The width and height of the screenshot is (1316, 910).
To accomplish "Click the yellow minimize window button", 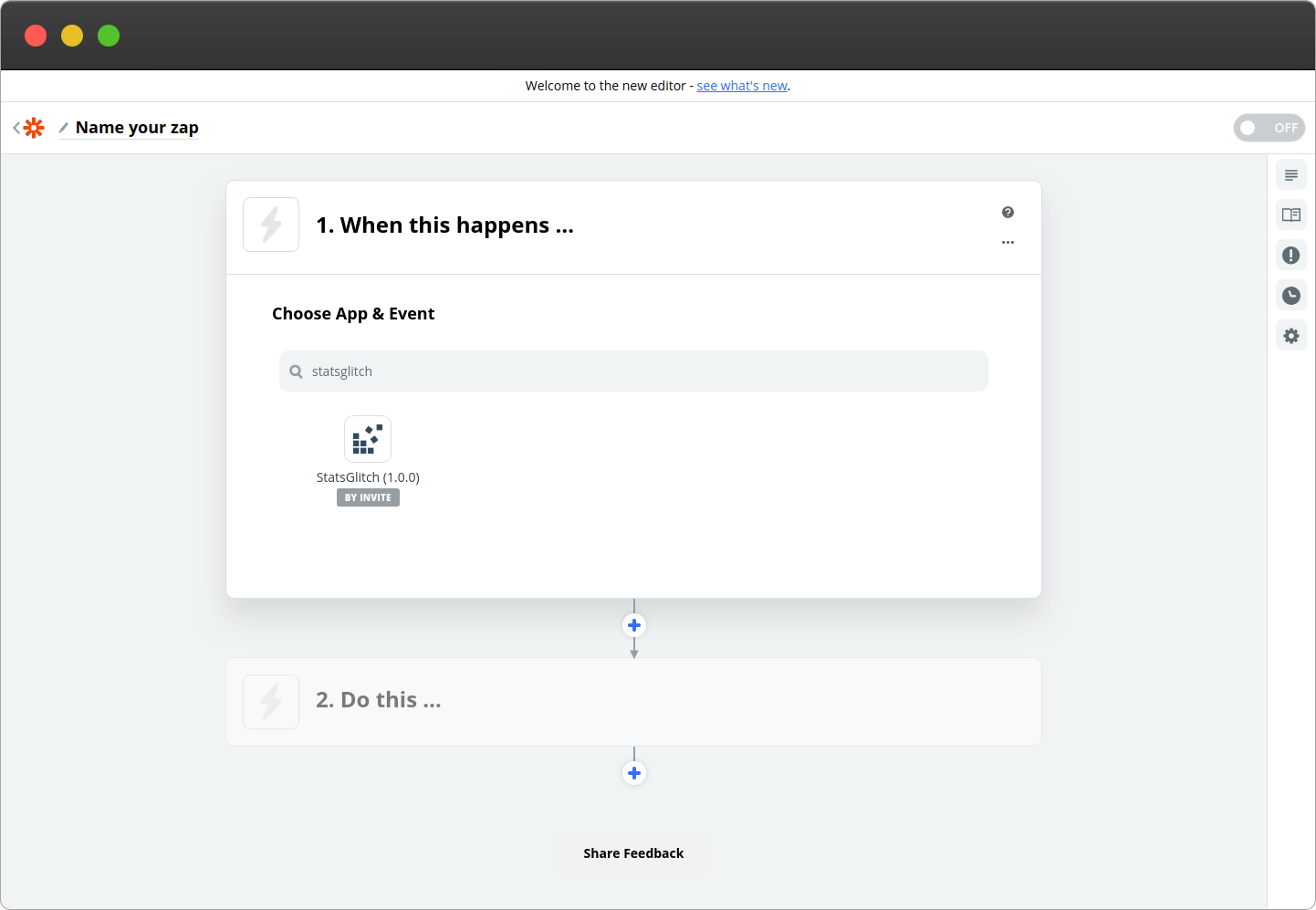I will tap(72, 36).
